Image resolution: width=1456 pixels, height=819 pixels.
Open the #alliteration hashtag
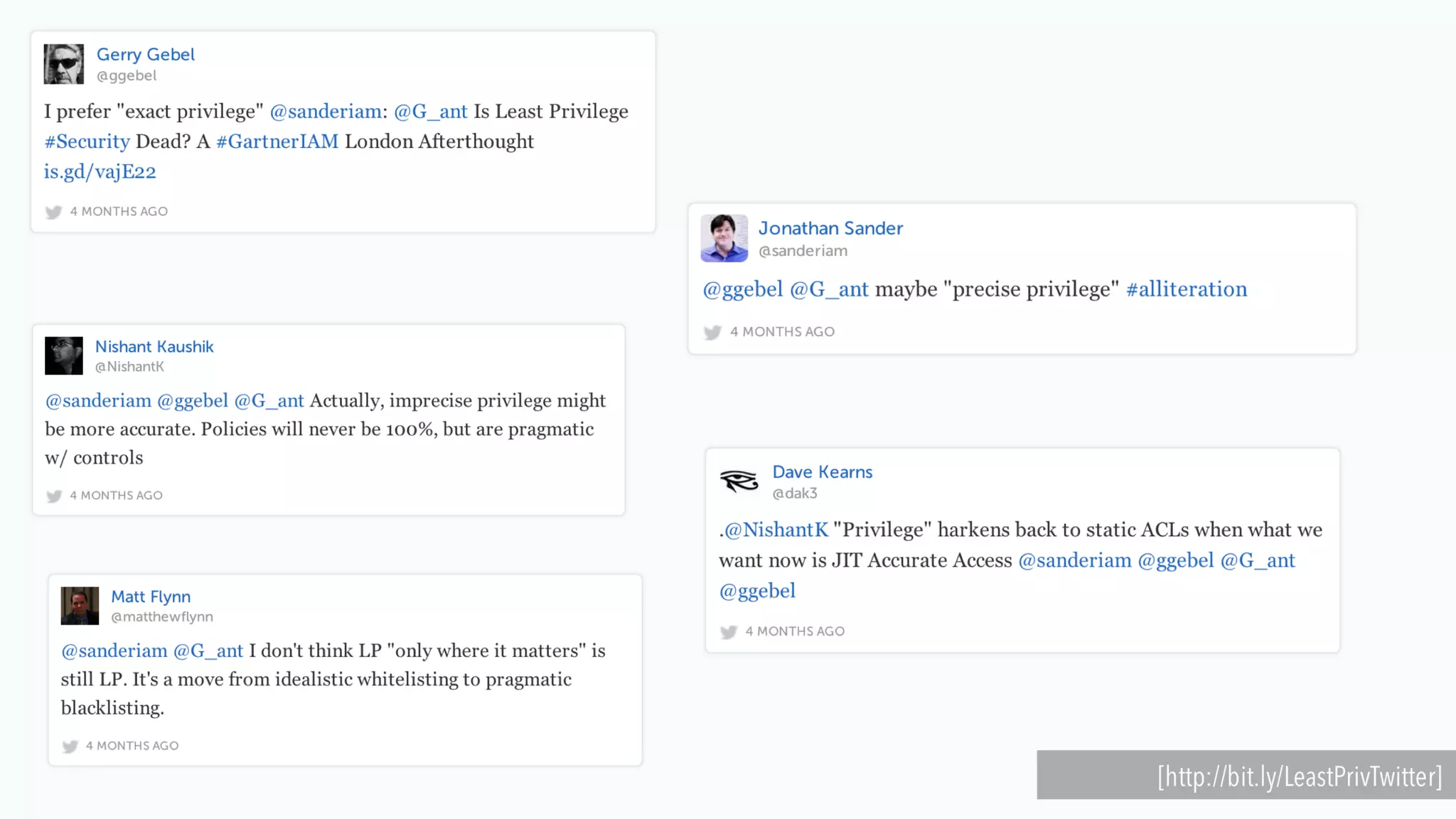1187,289
